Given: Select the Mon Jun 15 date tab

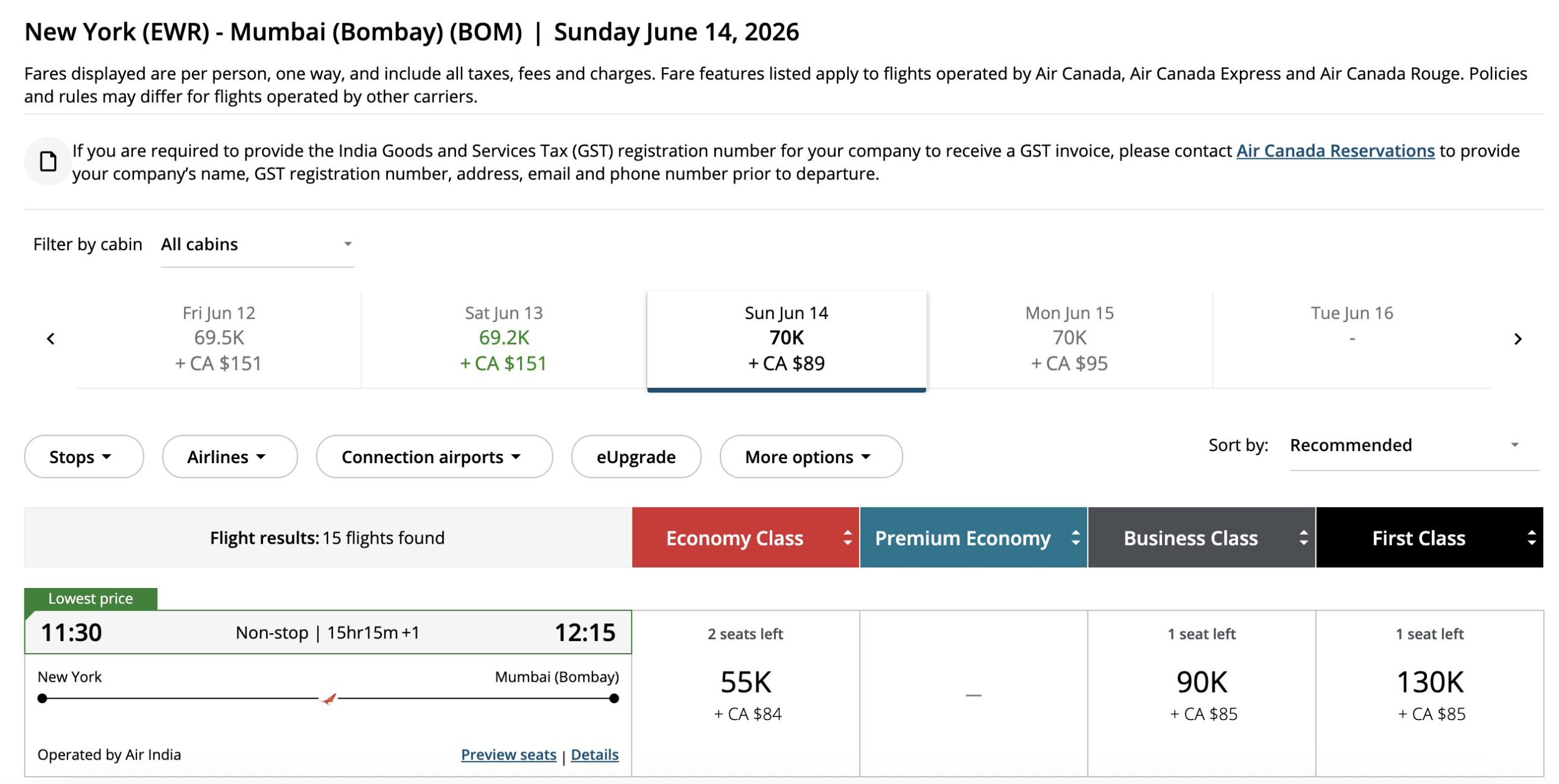Looking at the screenshot, I should 1069,338.
